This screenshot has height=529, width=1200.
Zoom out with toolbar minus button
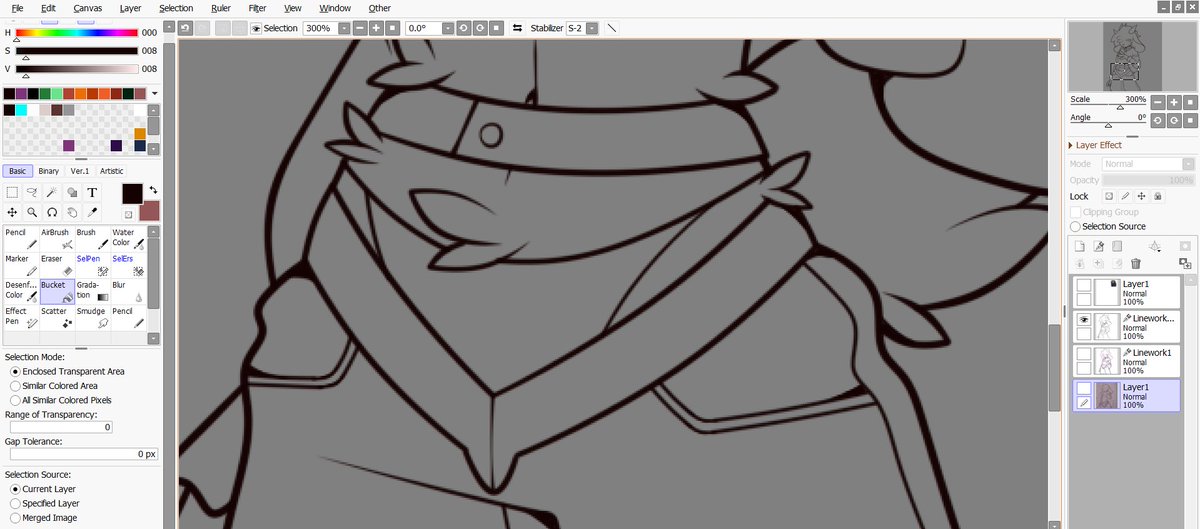(360, 28)
